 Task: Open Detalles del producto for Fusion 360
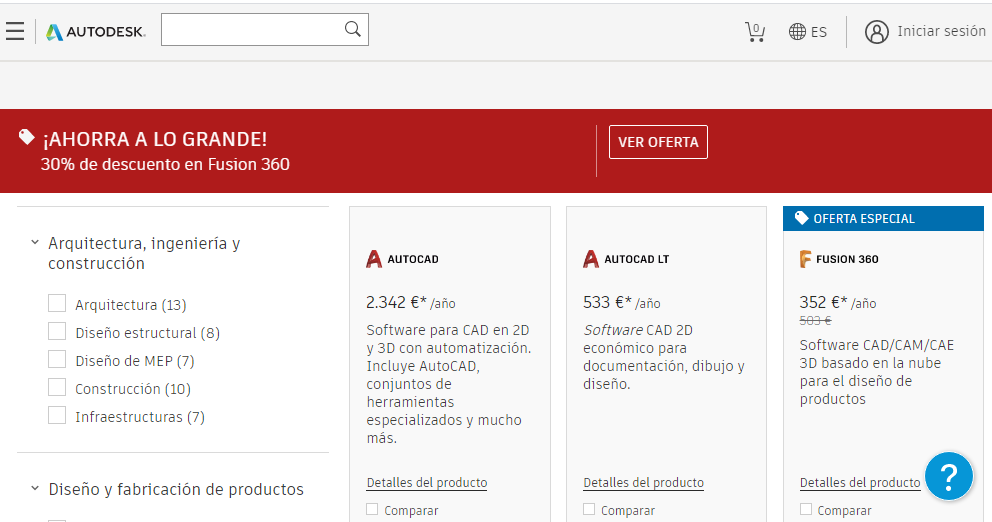[x=860, y=483]
